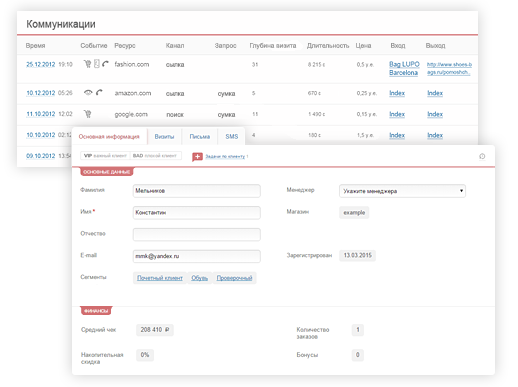Click the Вход Index link in google.com row
This screenshot has width=518, height=387.
[x=397, y=114]
